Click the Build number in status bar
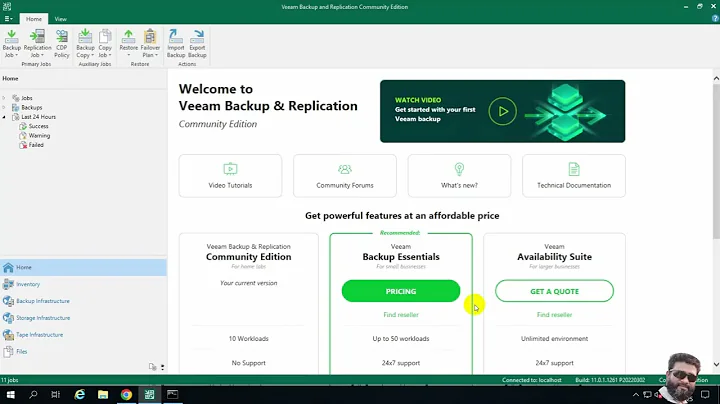The image size is (720, 404). click(x=610, y=380)
